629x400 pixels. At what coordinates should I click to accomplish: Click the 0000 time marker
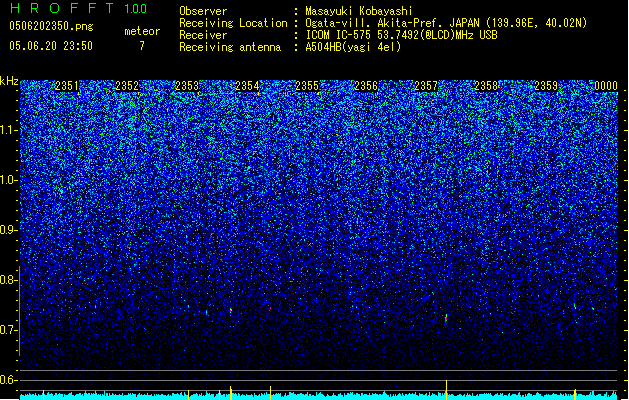click(x=606, y=86)
